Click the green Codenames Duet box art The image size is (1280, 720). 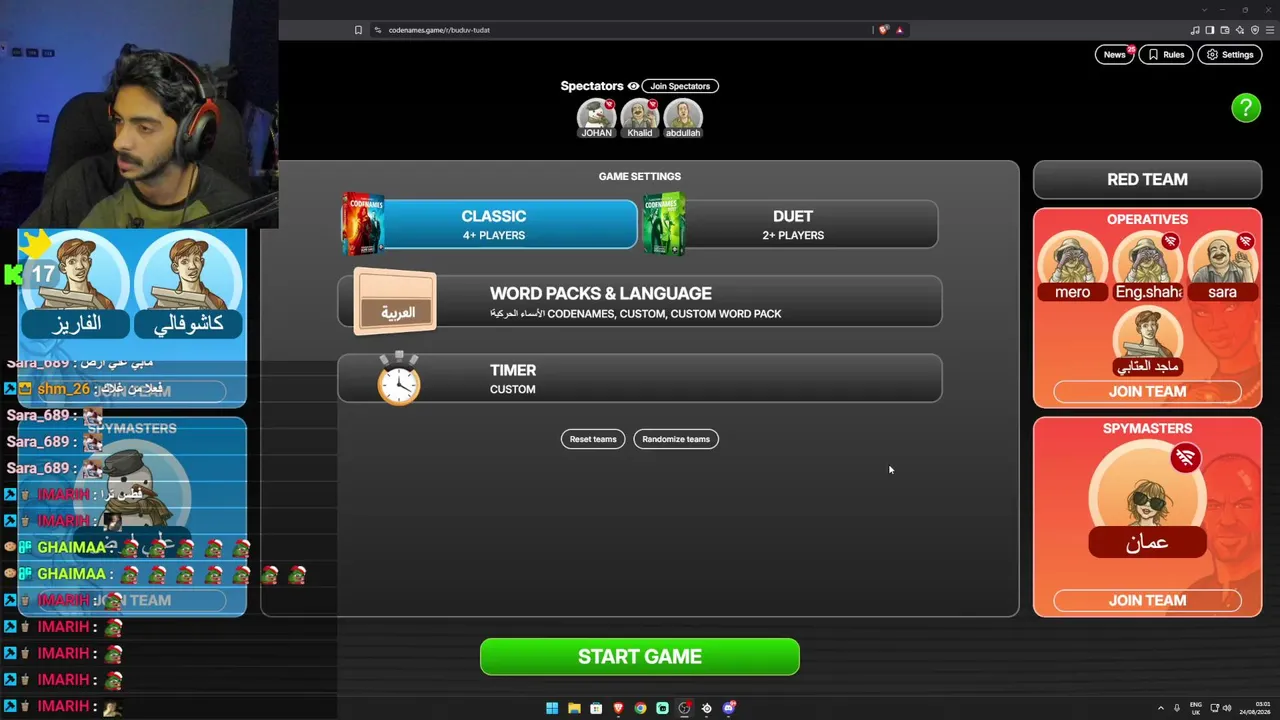click(x=663, y=224)
